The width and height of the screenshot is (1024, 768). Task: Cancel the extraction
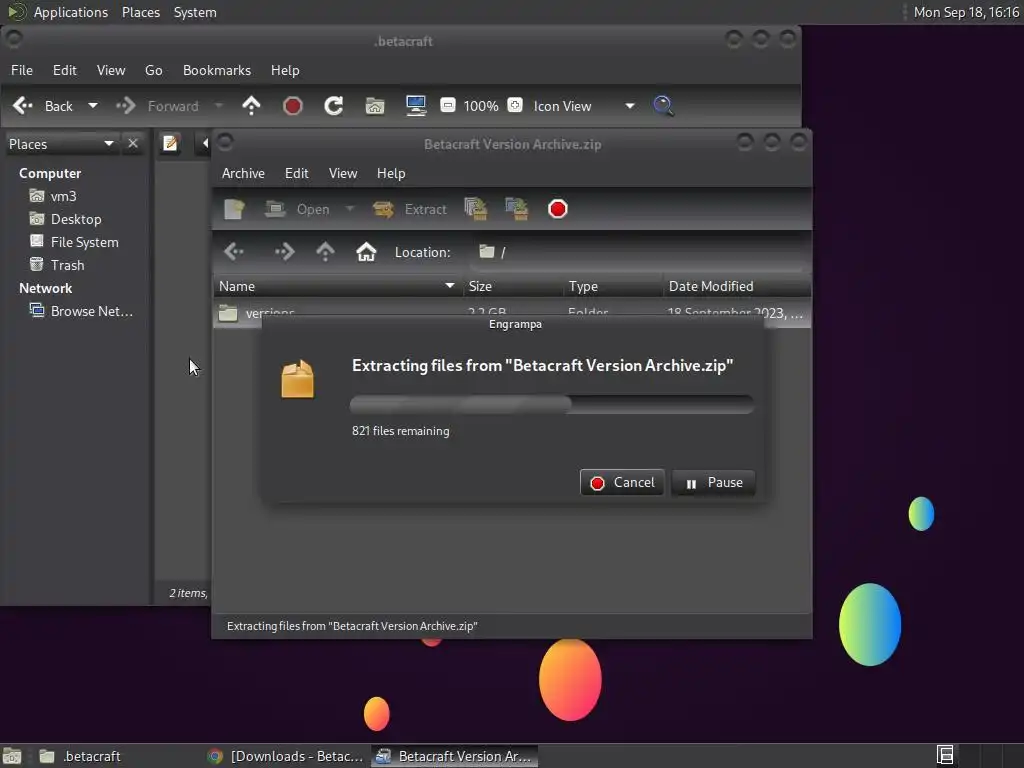[x=622, y=483]
